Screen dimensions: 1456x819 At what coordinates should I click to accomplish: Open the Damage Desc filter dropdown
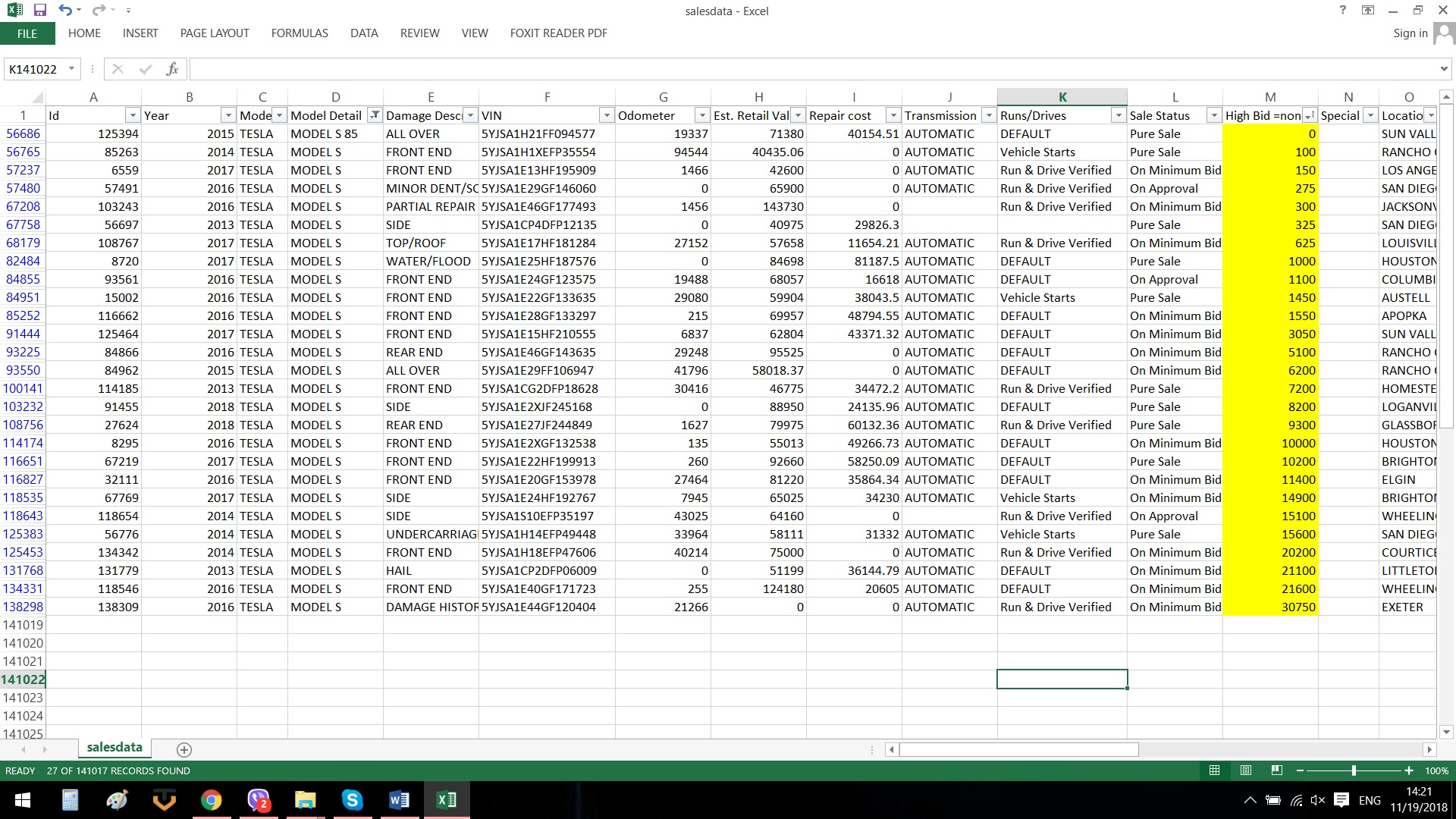(471, 115)
